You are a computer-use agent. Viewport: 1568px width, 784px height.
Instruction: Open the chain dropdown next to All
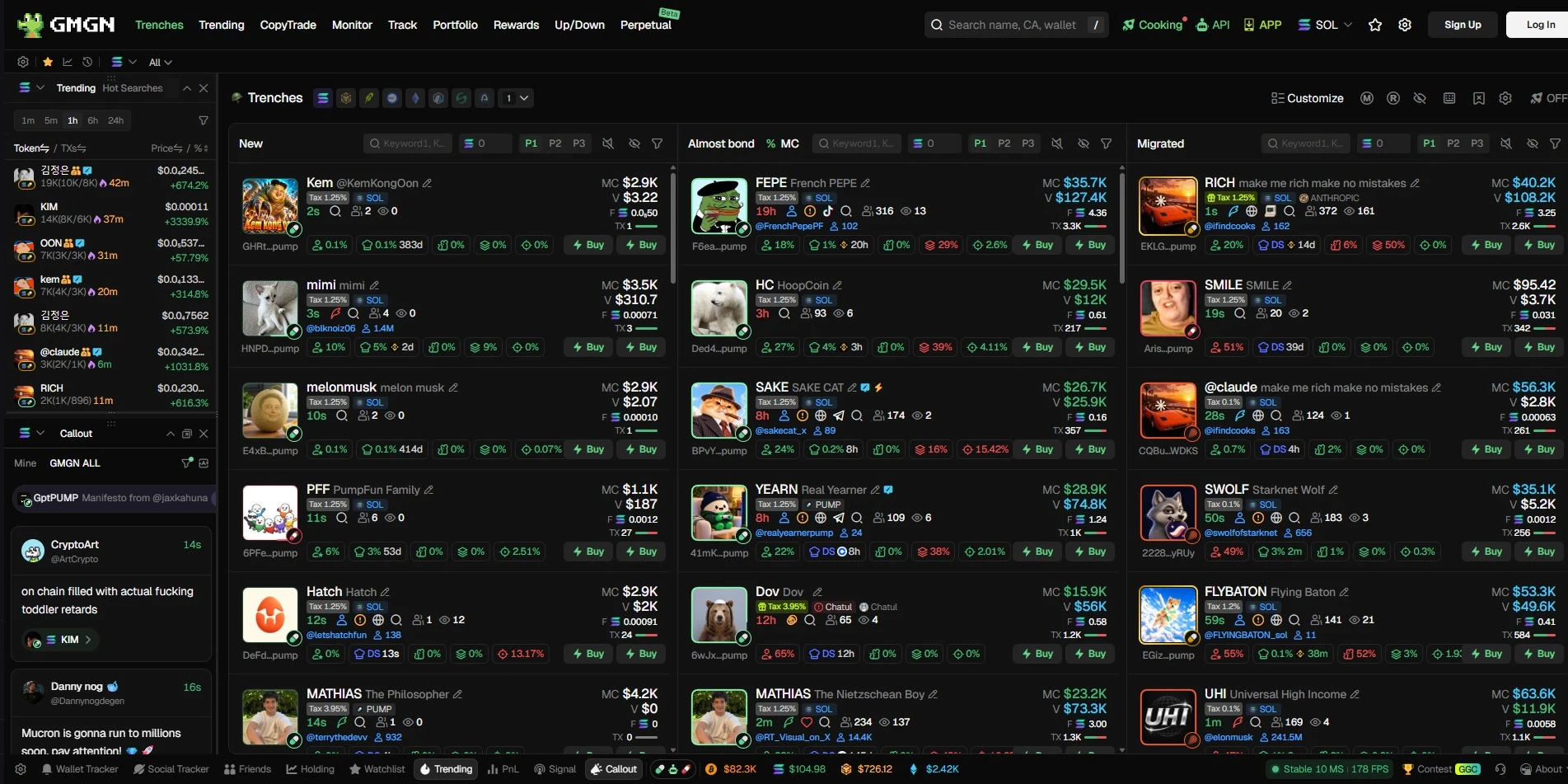pos(124,62)
